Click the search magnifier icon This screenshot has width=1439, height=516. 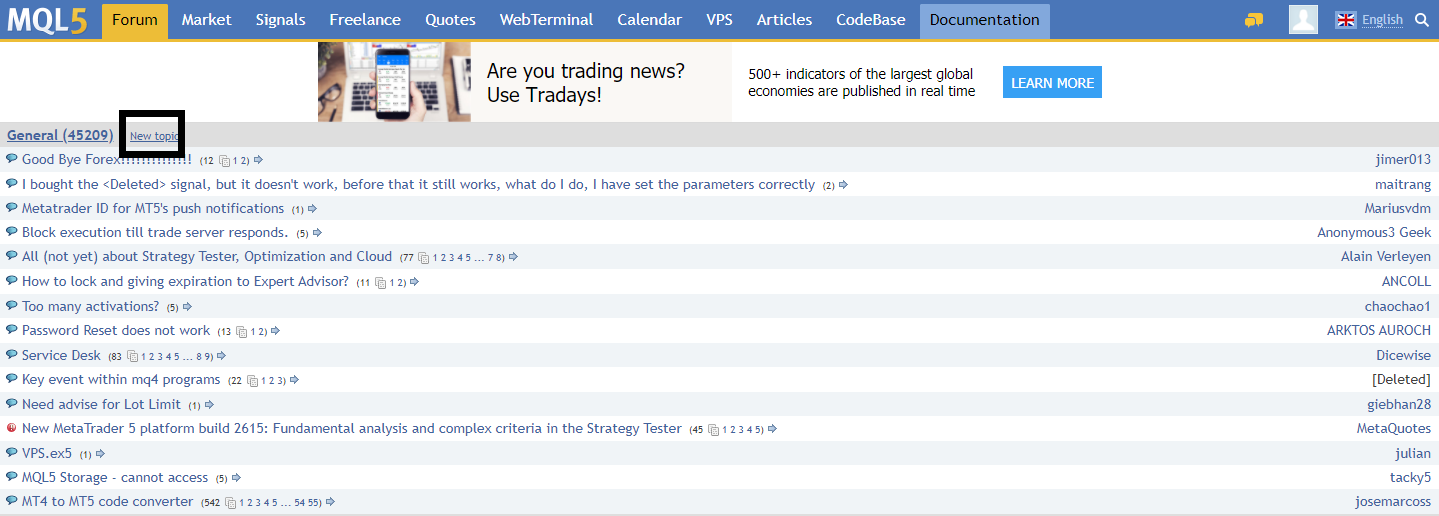[x=1422, y=20]
